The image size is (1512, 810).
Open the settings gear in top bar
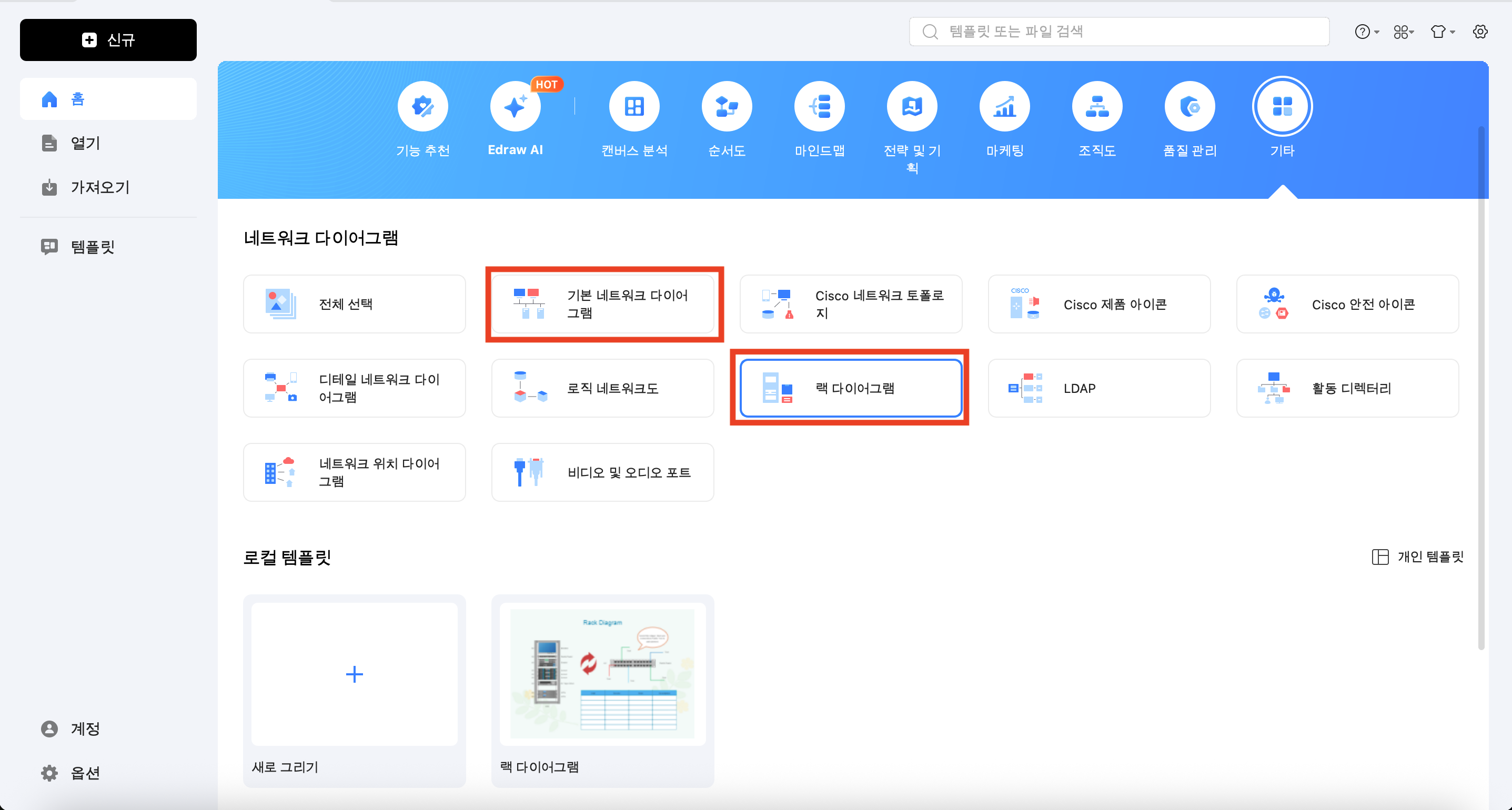pyautogui.click(x=1480, y=32)
